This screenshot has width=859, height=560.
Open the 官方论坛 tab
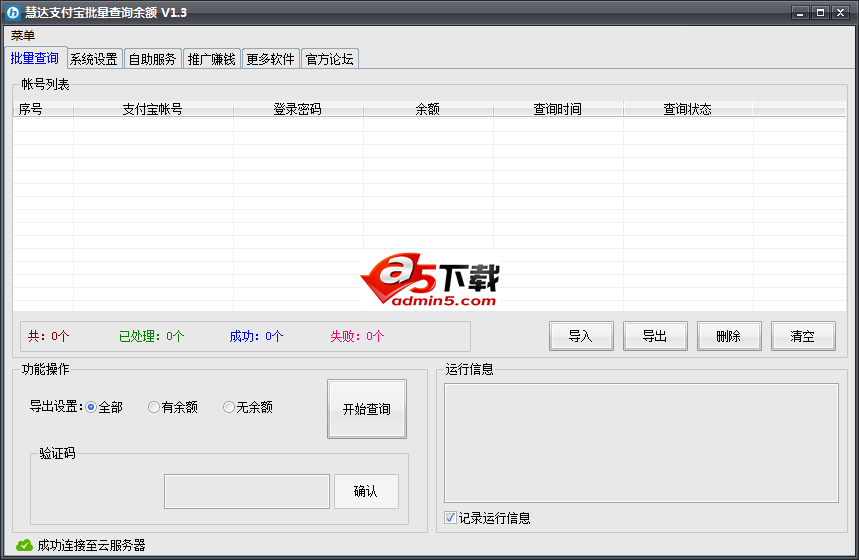330,59
